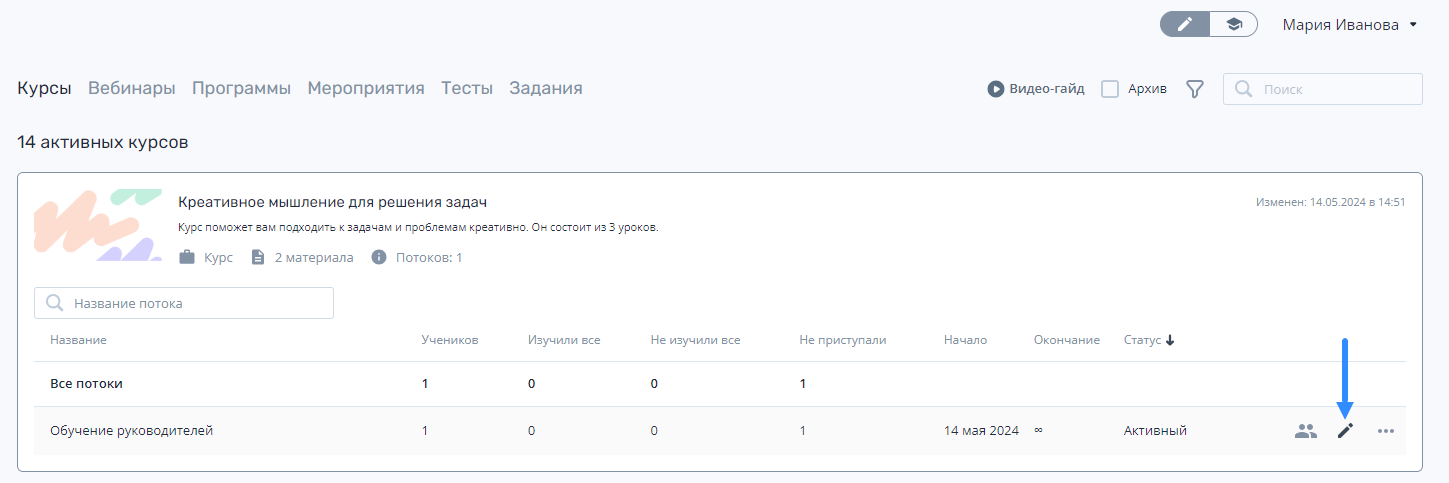Switch to student mode graduation cap toggle
This screenshot has width=1449, height=483.
coord(1234,25)
